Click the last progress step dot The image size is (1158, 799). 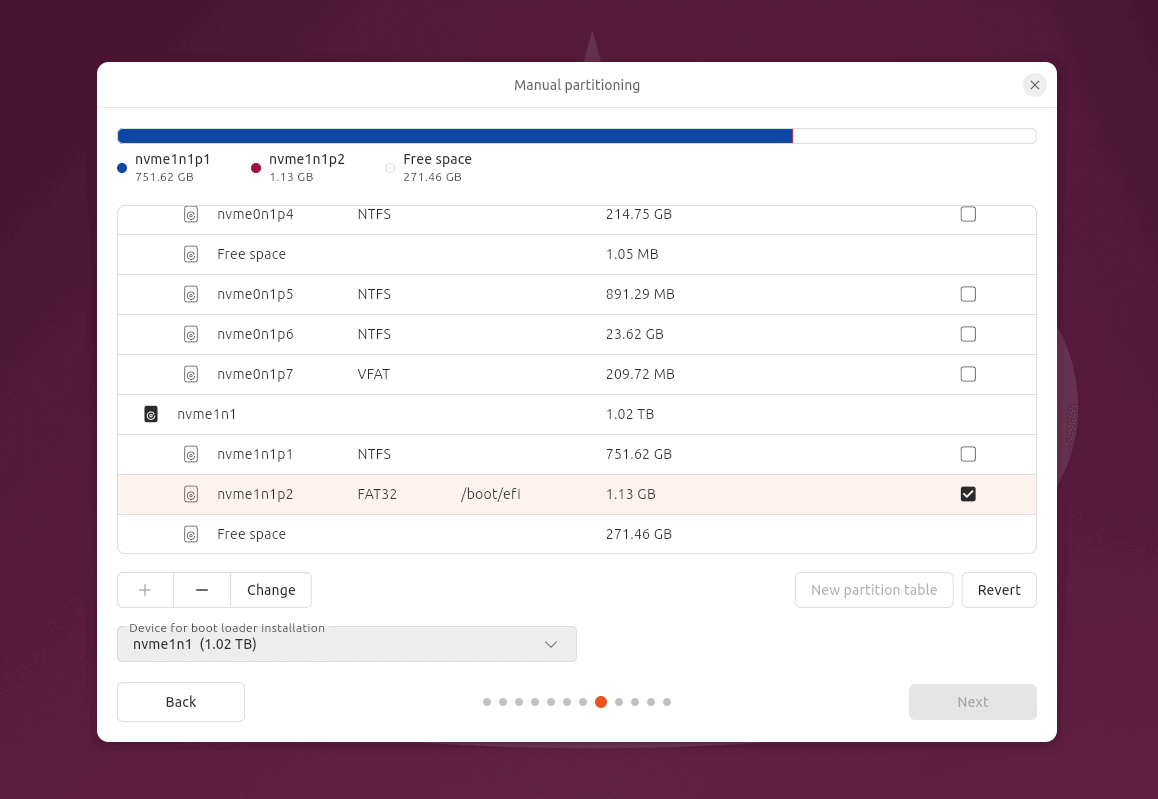point(667,702)
